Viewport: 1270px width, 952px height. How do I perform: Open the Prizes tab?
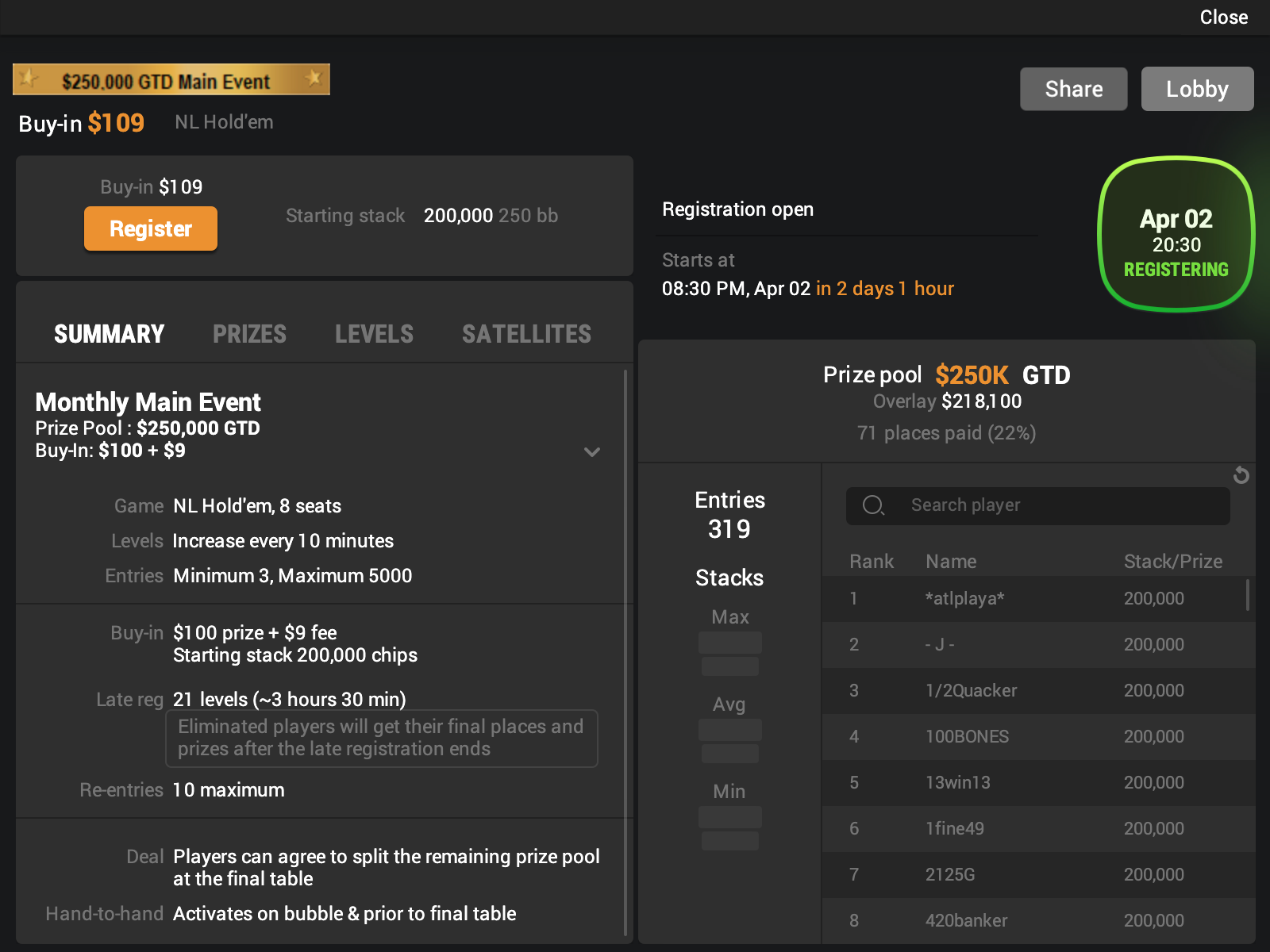coord(249,334)
